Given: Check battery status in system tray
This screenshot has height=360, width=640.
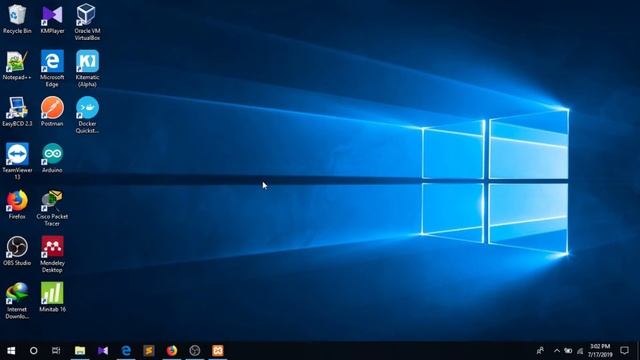Looking at the screenshot, I should pos(568,351).
